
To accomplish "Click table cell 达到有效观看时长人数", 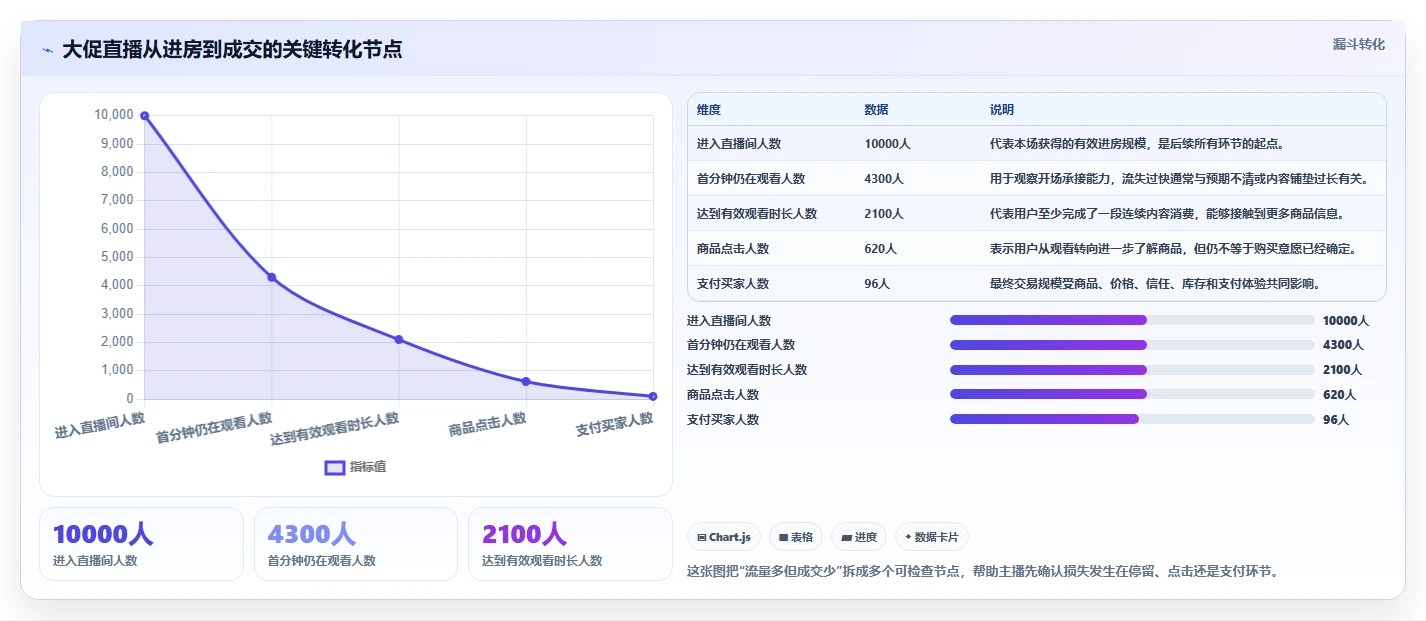I will click(x=757, y=214).
